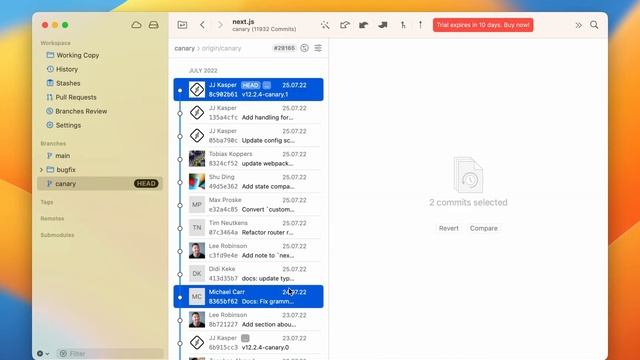Select Max Proske commit e32a4c85
The height and width of the screenshot is (360, 640).
pyautogui.click(x=249, y=204)
